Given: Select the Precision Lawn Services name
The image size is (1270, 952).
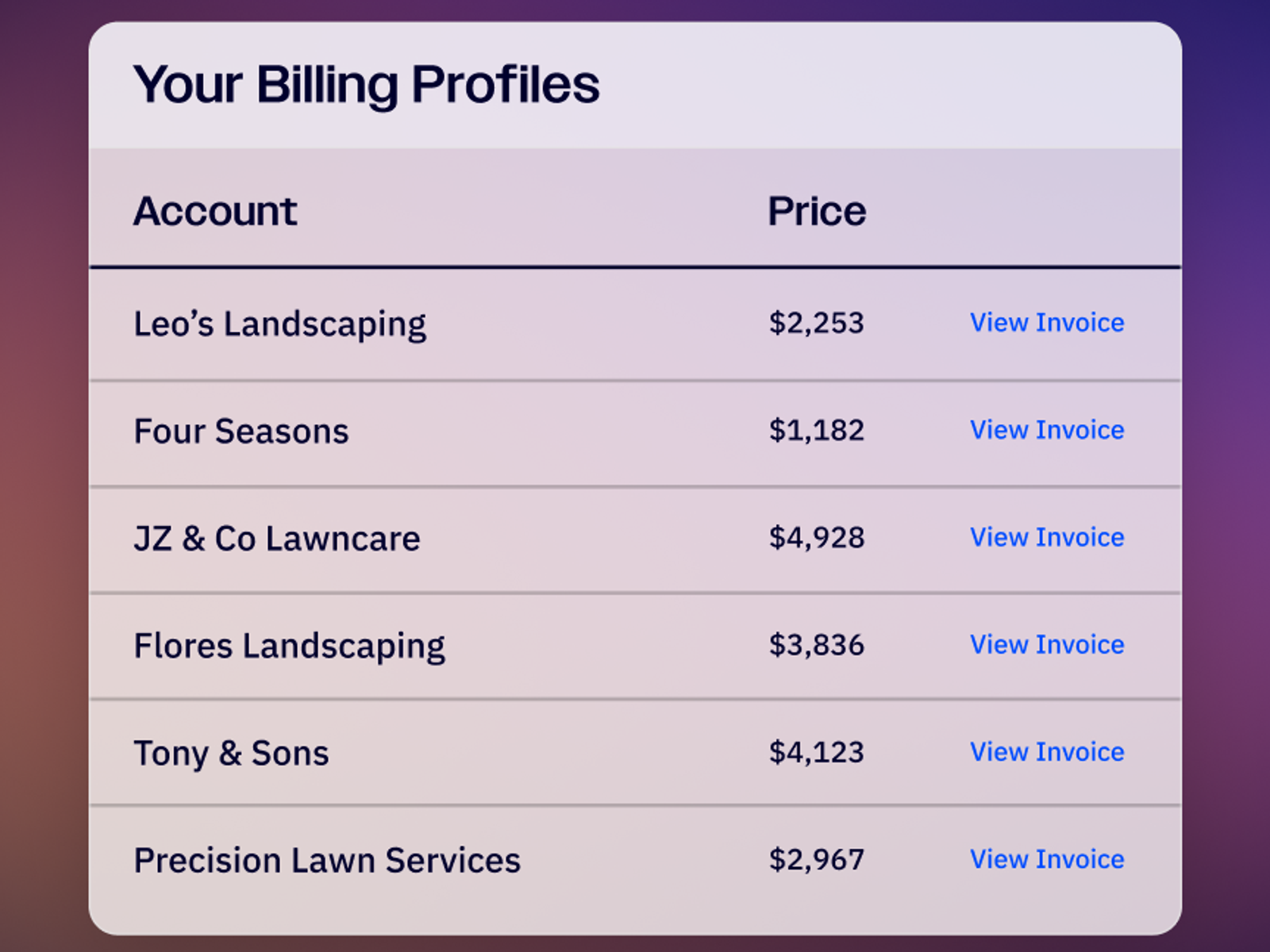Looking at the screenshot, I should 326,860.
